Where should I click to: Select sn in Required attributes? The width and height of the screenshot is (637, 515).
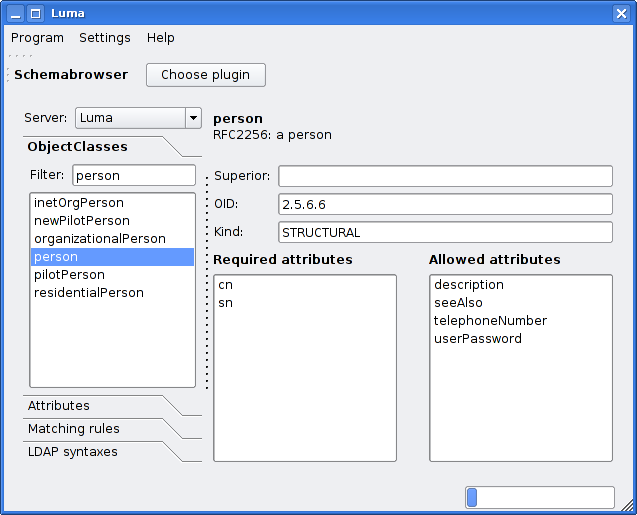pos(305,303)
